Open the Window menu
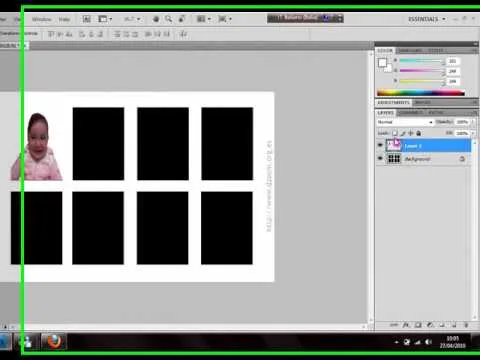The image size is (480, 360). pos(42,19)
